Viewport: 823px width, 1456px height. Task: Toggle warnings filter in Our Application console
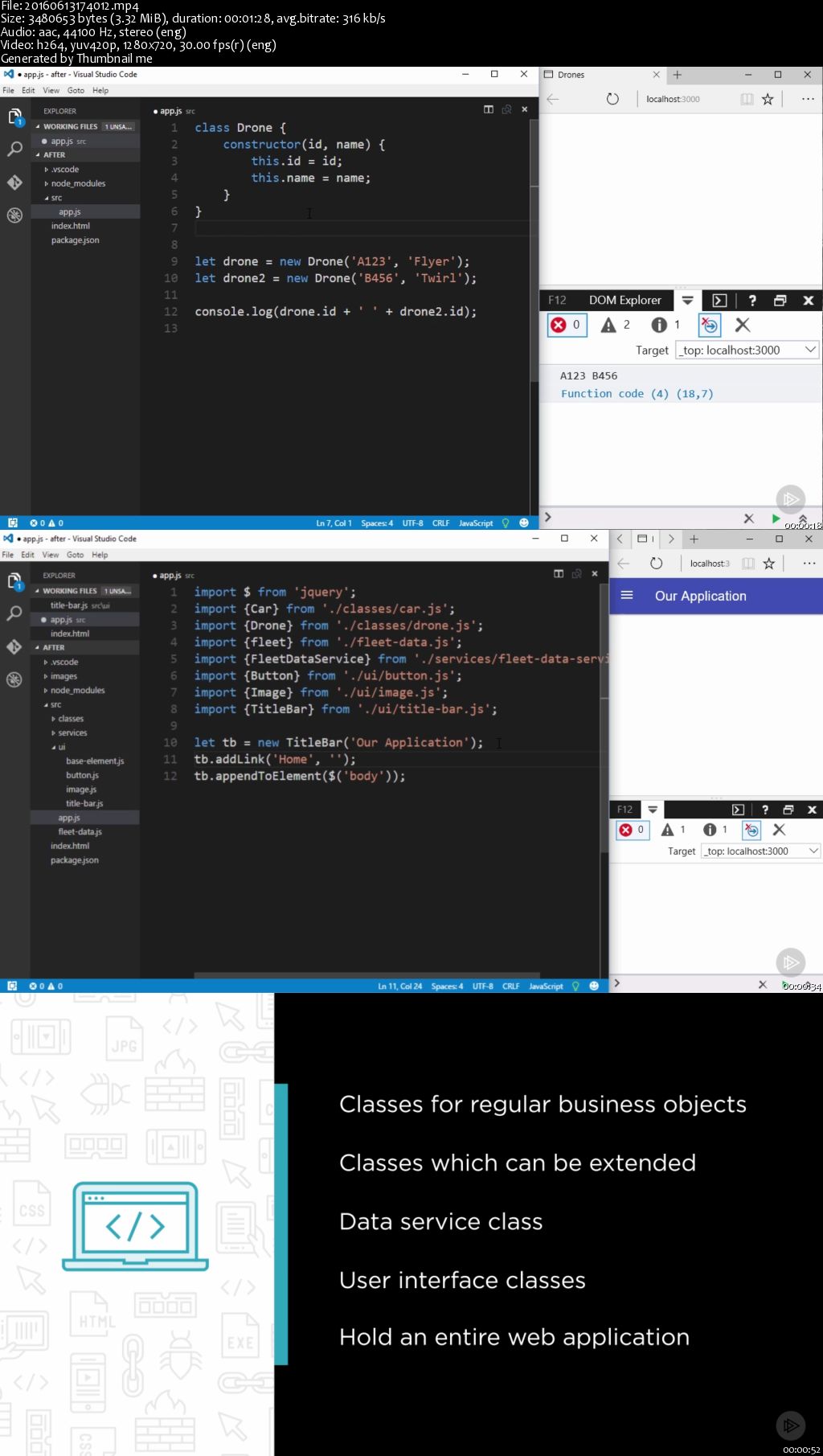pyautogui.click(x=674, y=830)
